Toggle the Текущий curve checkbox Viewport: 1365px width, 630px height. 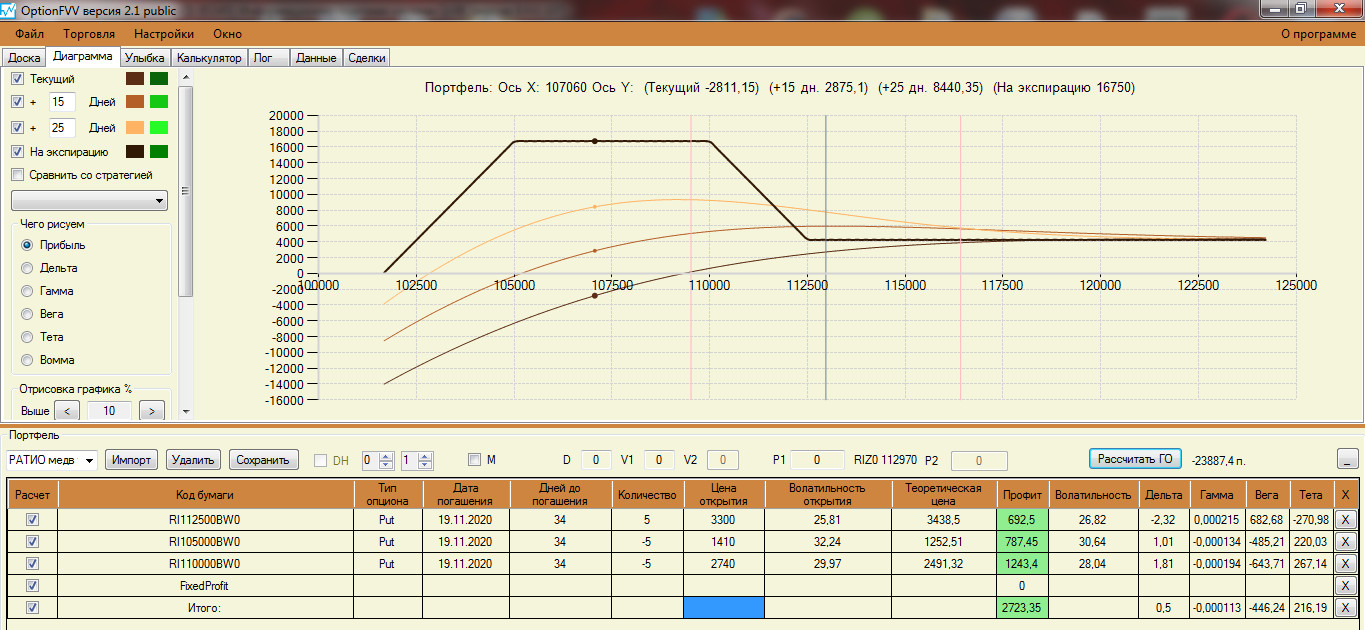[x=17, y=79]
